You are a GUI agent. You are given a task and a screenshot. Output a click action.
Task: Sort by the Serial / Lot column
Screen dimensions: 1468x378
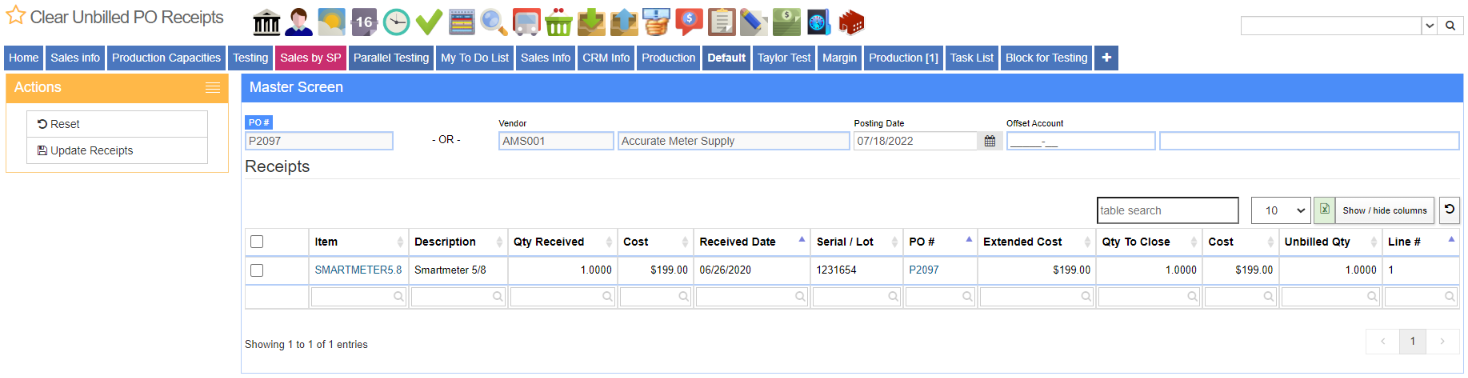(x=857, y=242)
